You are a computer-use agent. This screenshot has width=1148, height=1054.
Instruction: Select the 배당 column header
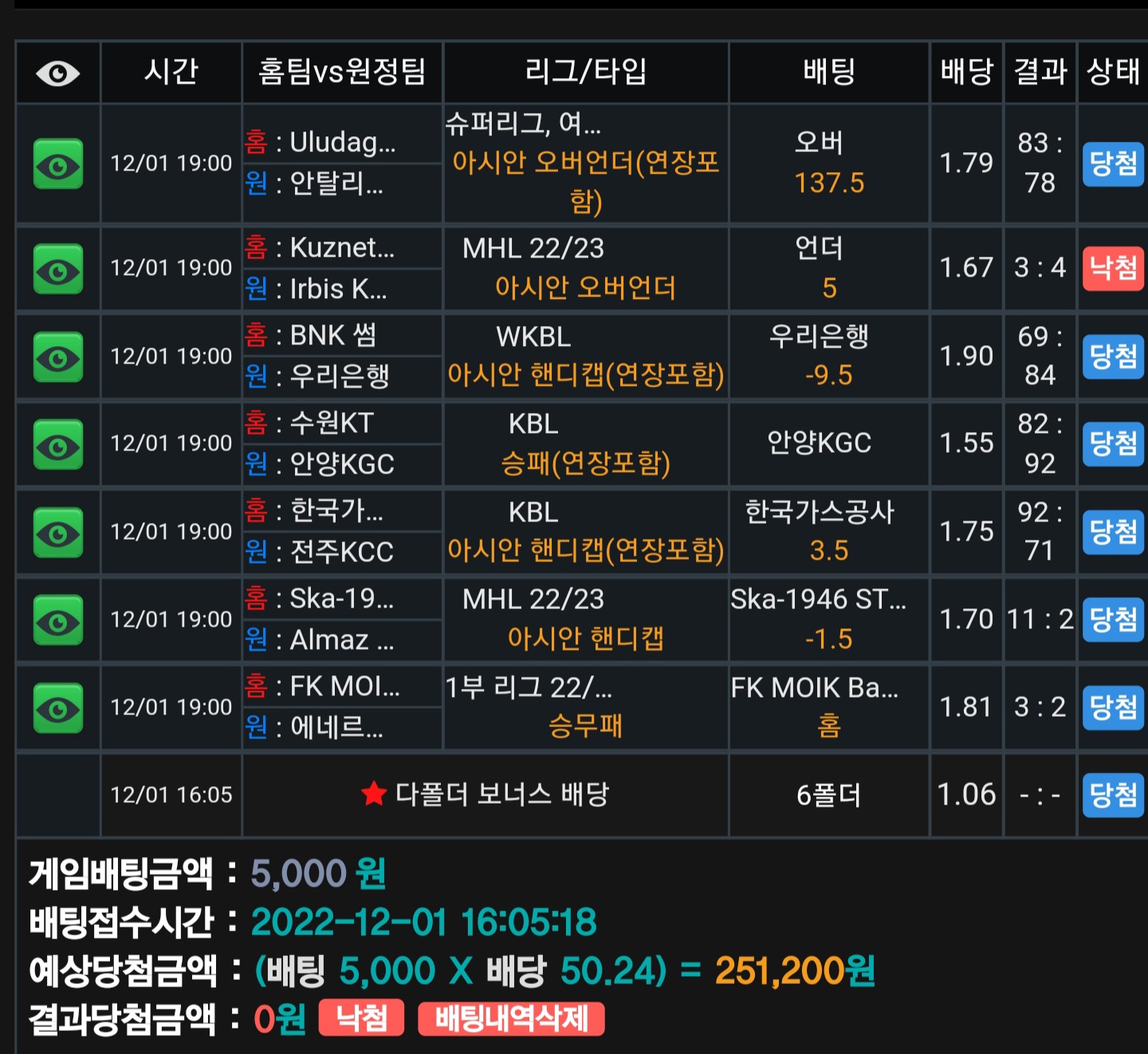[966, 72]
